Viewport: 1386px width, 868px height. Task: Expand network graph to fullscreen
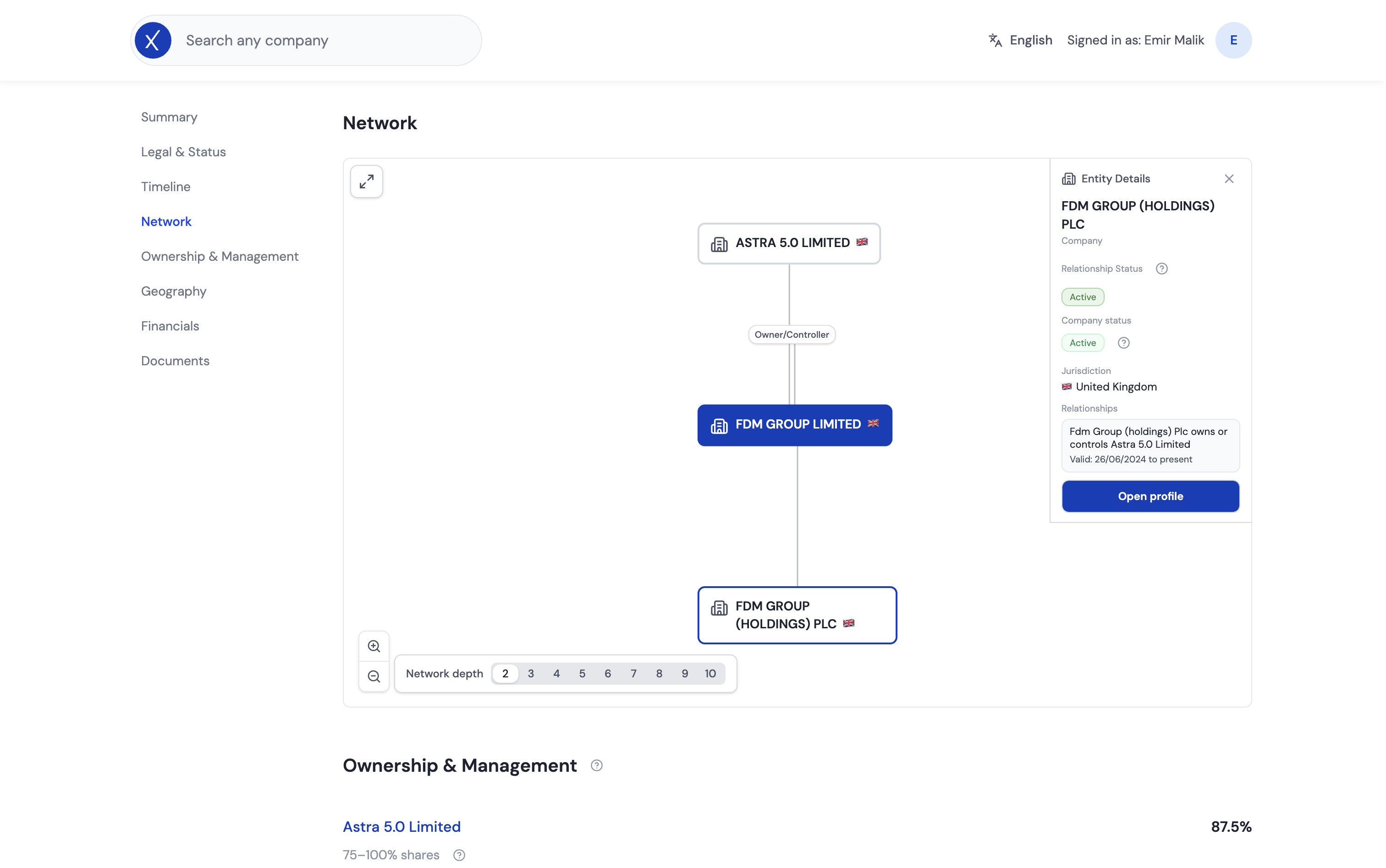pyautogui.click(x=366, y=182)
